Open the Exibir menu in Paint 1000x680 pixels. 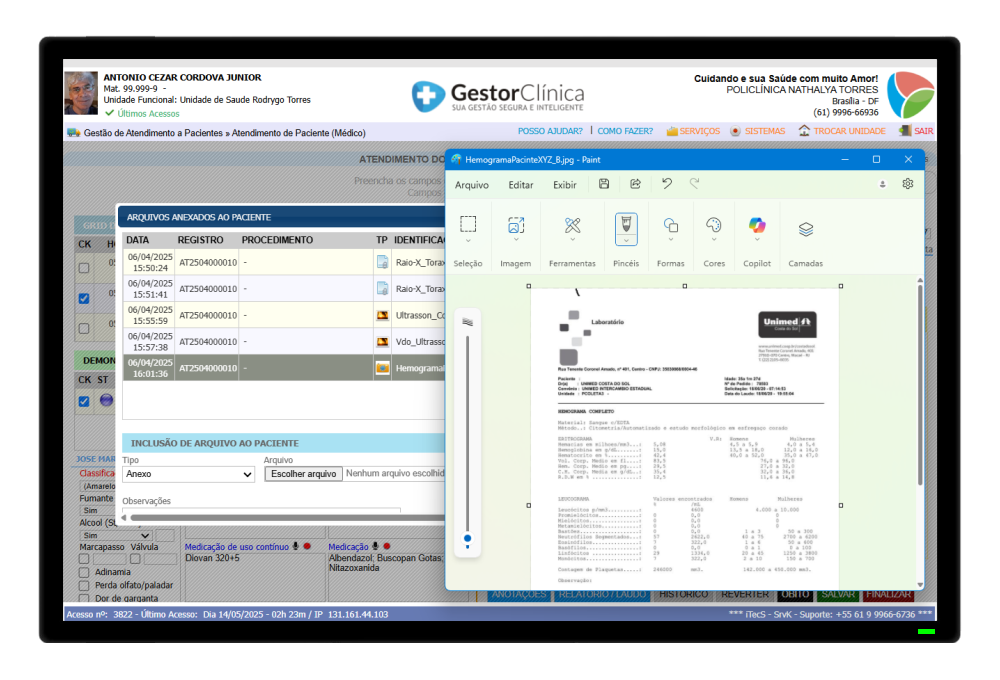point(564,185)
